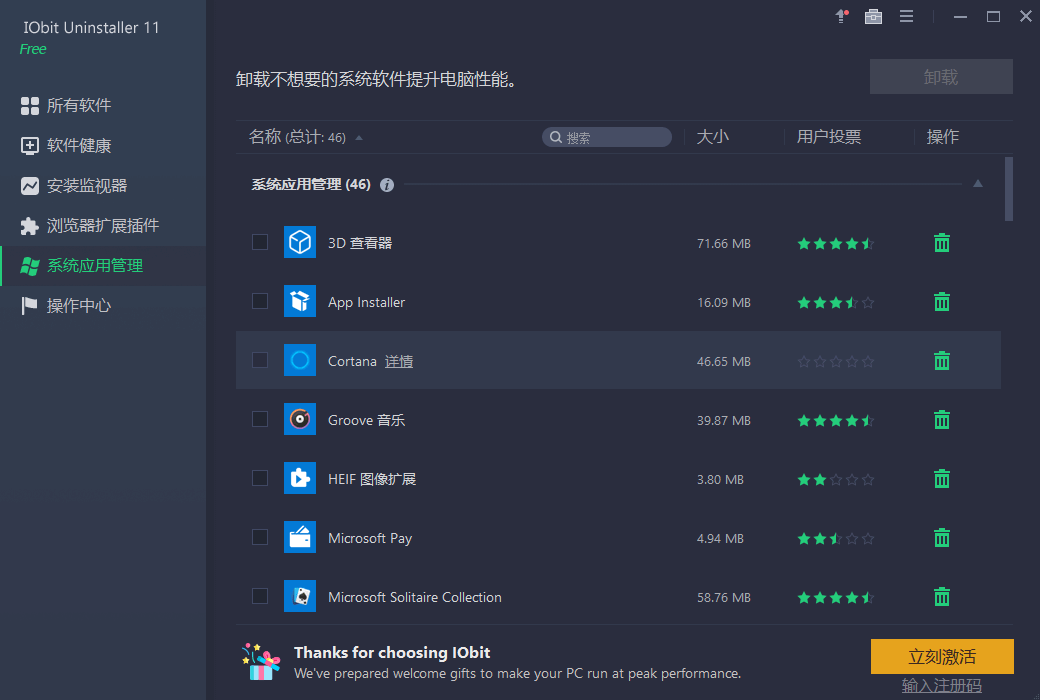The width and height of the screenshot is (1040, 700).
Task: Check the Groove 音乐 checkbox
Action: coord(260,419)
